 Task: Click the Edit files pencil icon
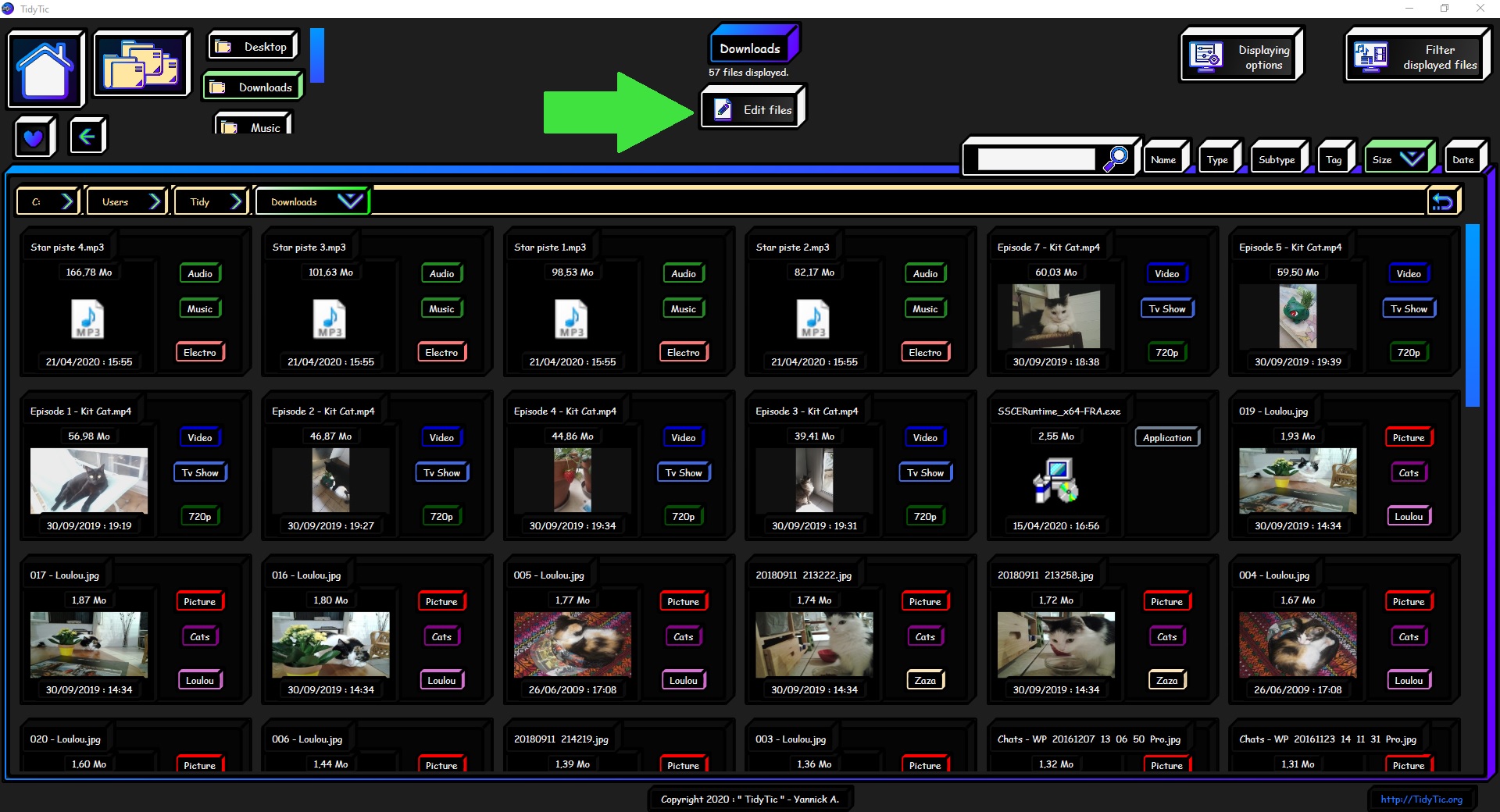click(x=723, y=109)
